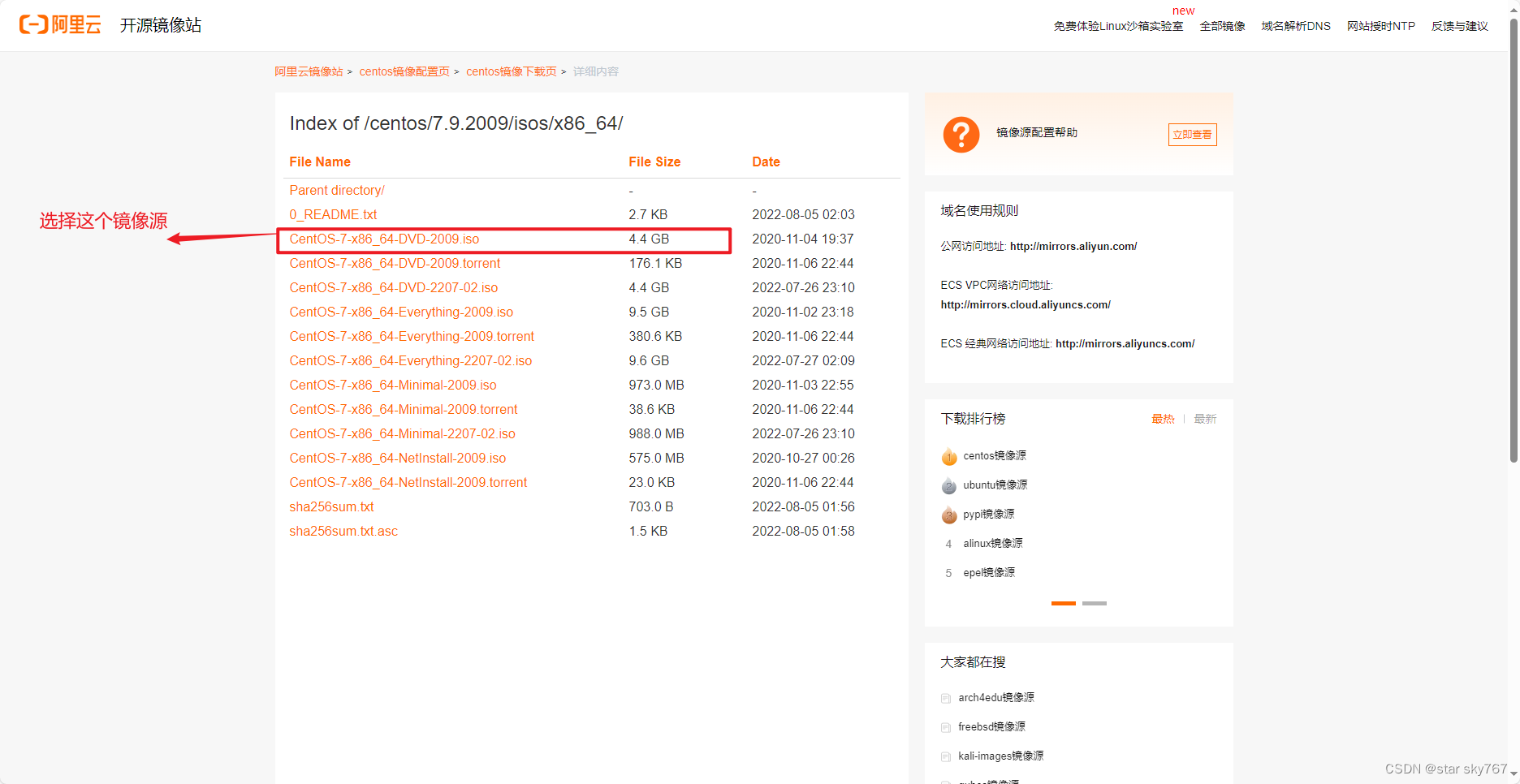The height and width of the screenshot is (784, 1520).
Task: Open the sha256sum.txt file
Action: click(331, 506)
